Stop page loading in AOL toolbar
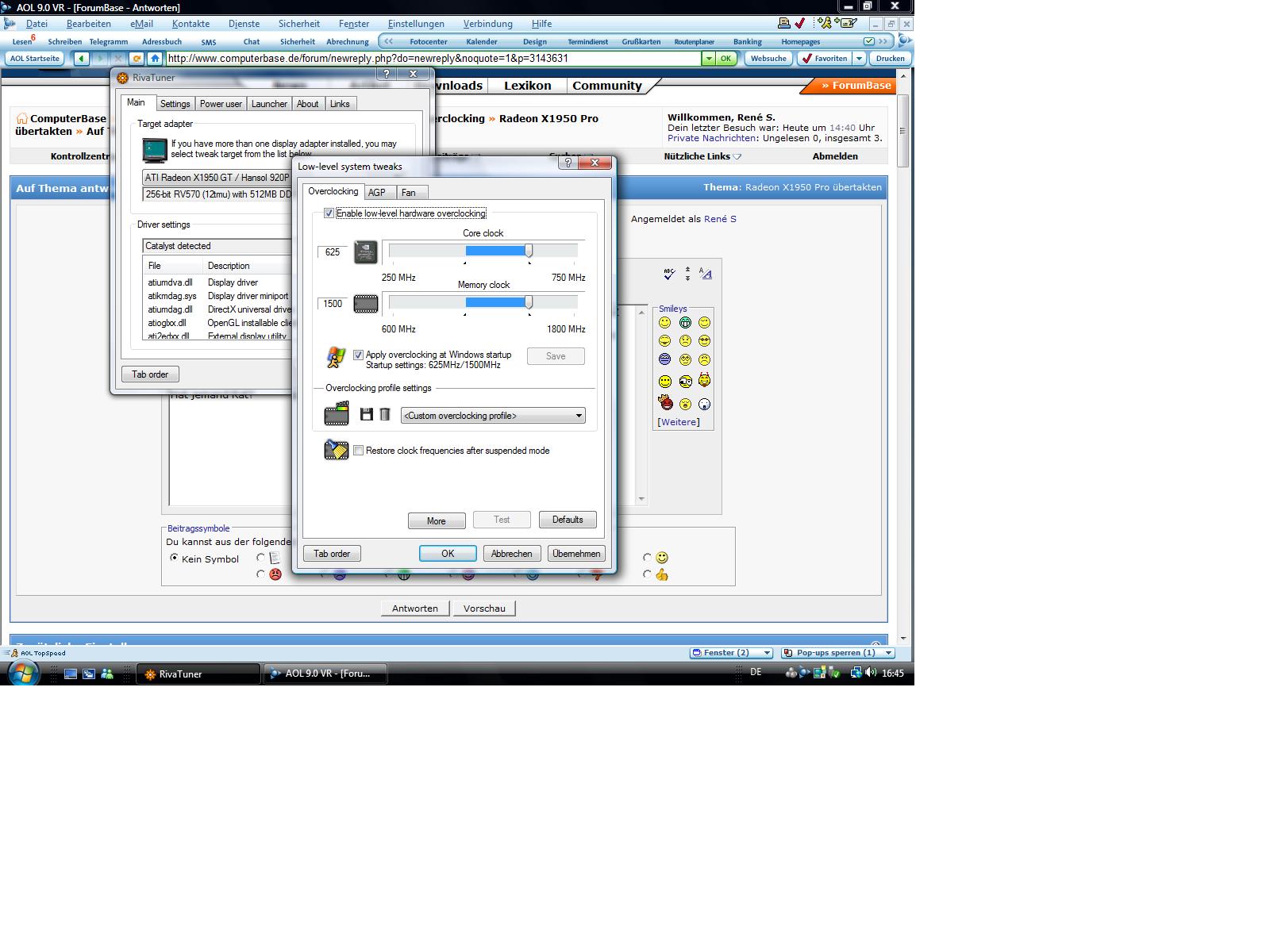The height and width of the screenshot is (952, 1270). [118, 59]
